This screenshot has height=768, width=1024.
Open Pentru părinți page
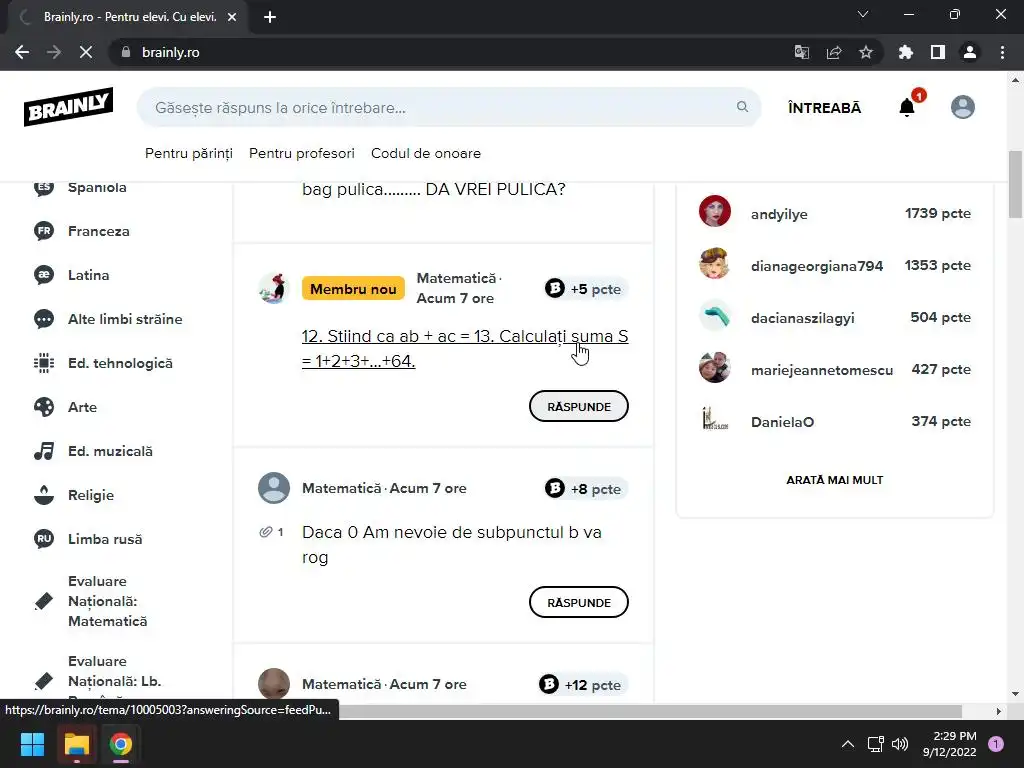(x=189, y=153)
